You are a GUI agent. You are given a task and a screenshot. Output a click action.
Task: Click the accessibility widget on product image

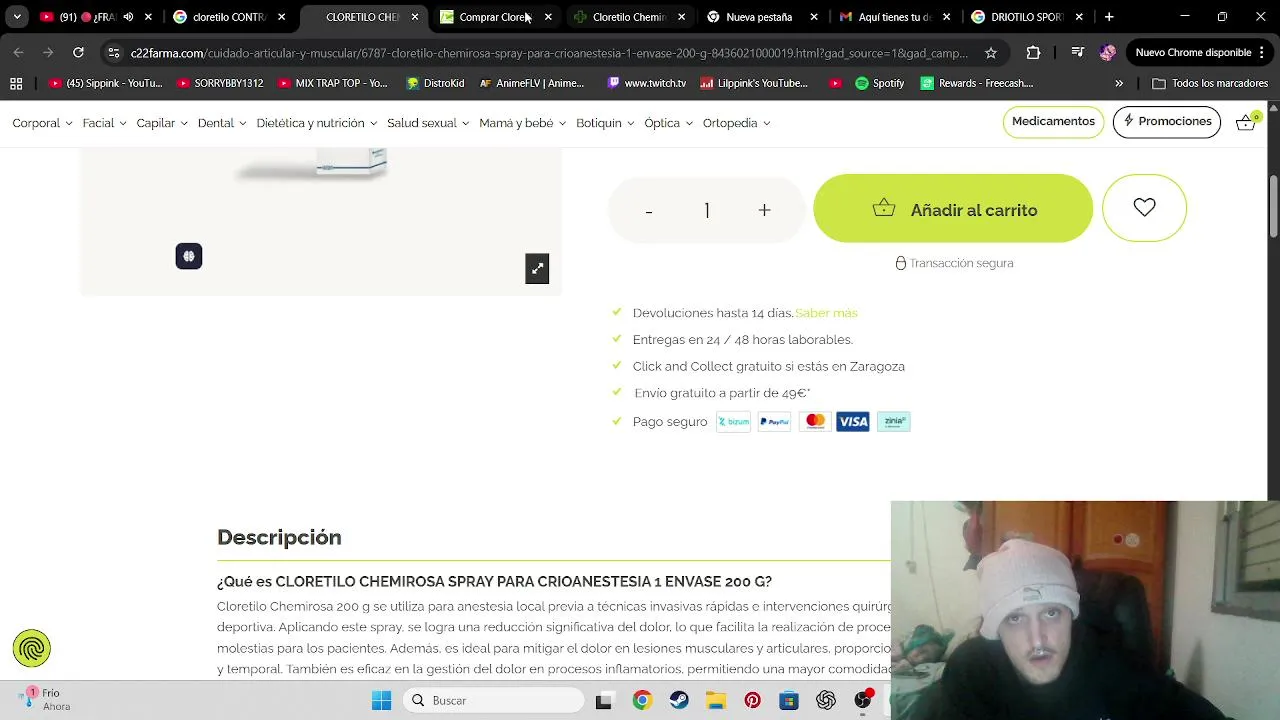tap(189, 256)
